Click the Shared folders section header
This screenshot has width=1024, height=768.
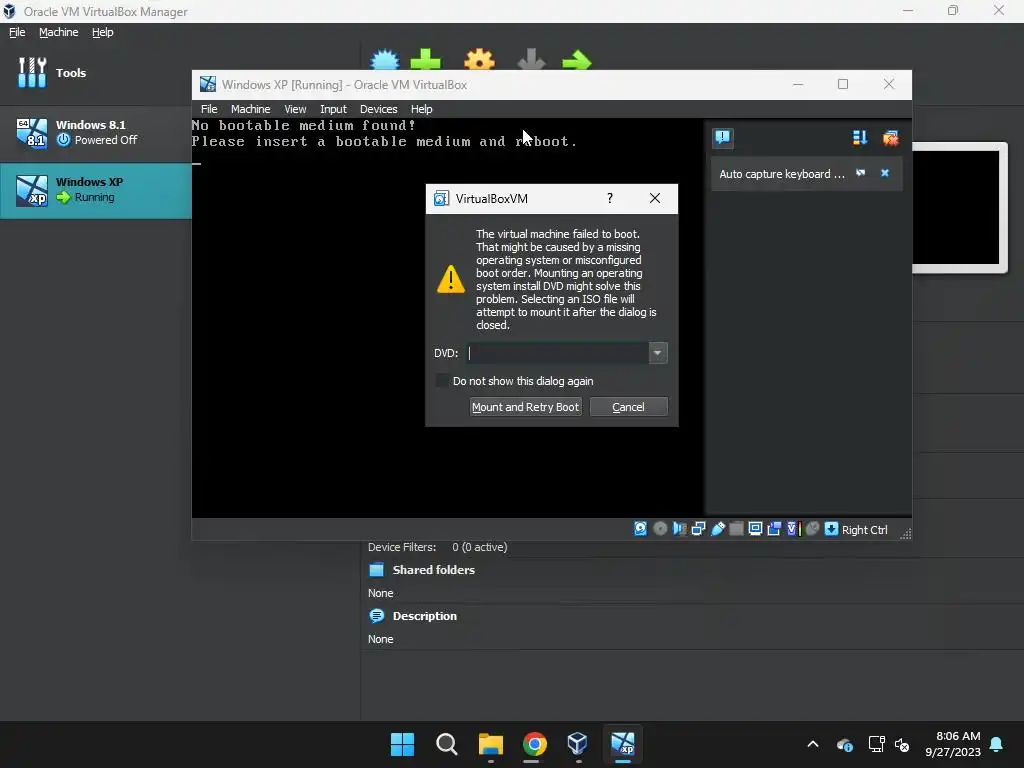[x=434, y=570]
